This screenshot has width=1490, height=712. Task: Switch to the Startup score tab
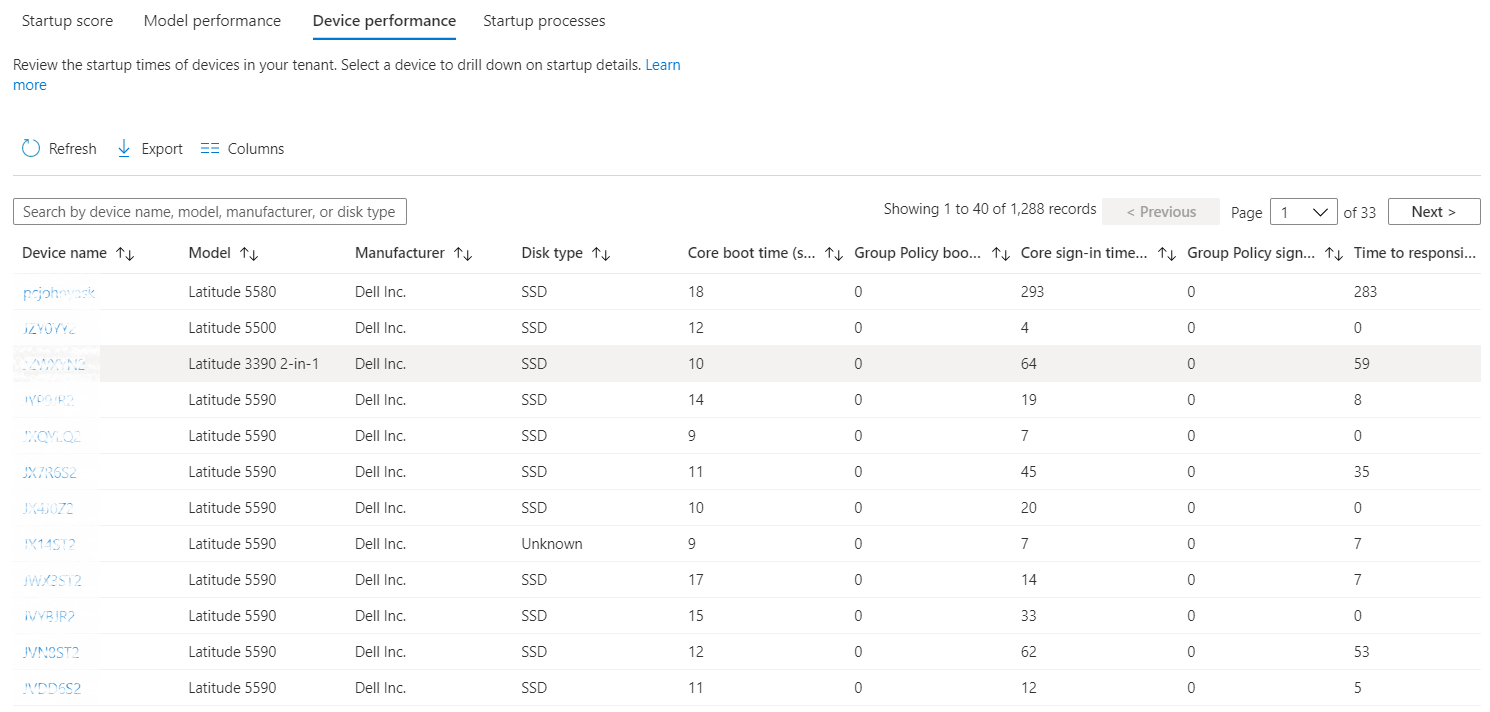pos(67,20)
